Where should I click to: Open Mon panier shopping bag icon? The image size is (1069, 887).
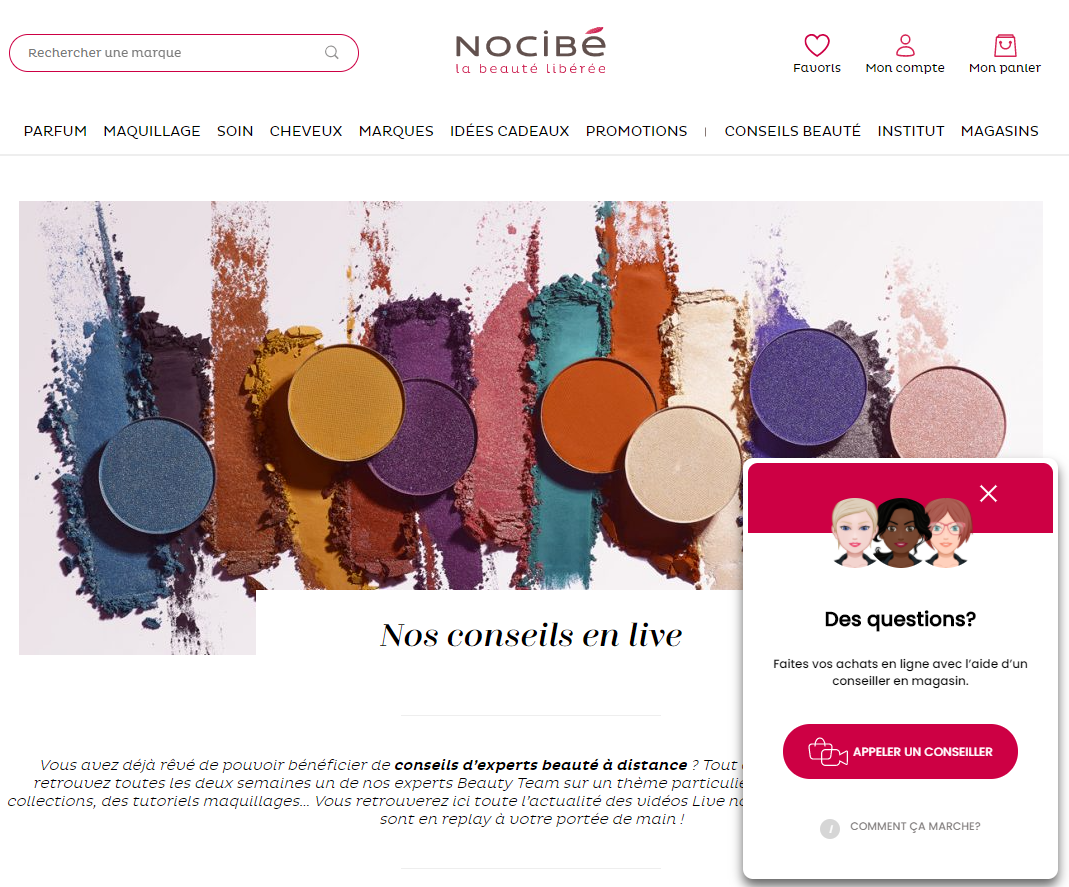click(1005, 45)
